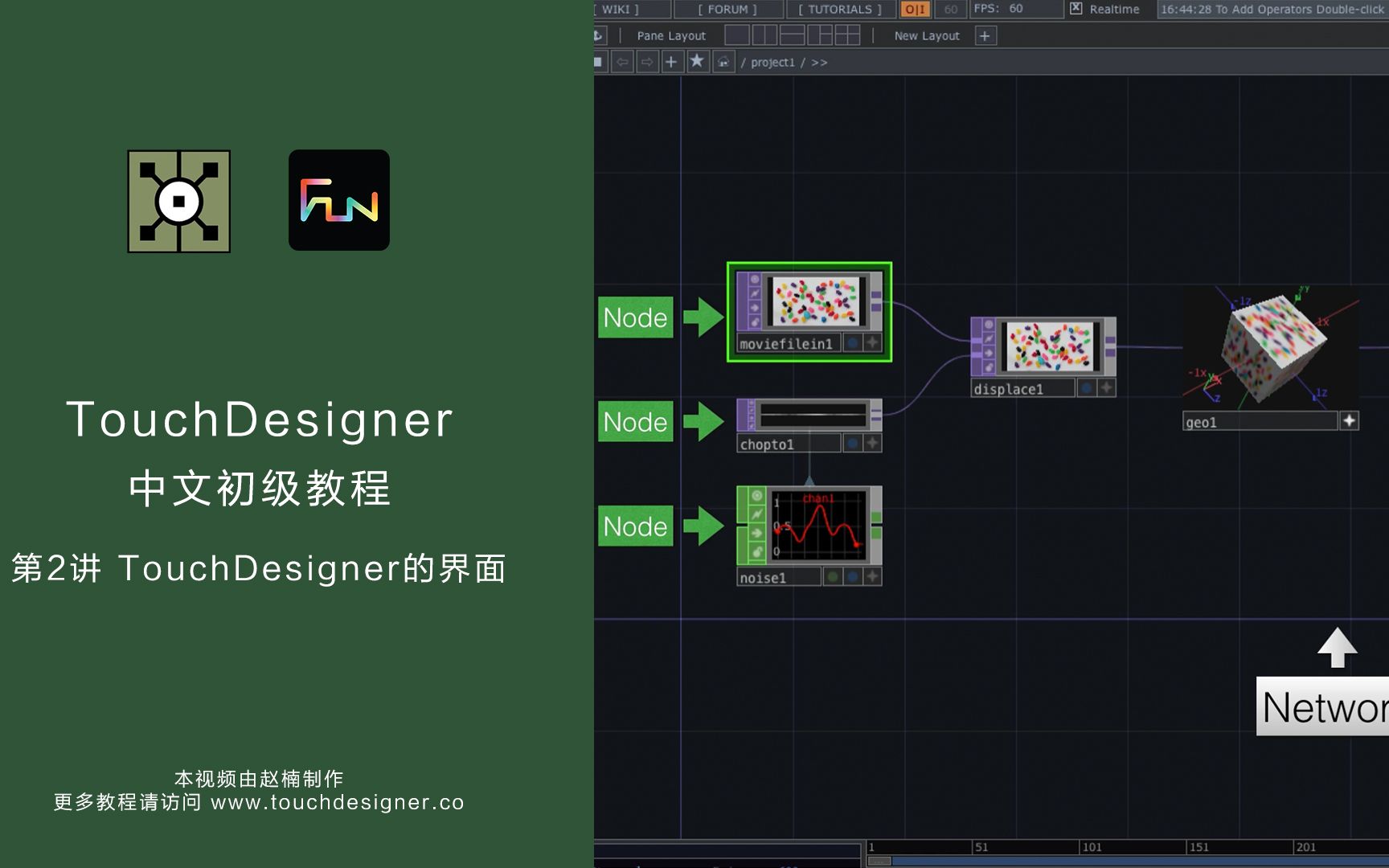This screenshot has width=1389, height=868.
Task: Select the four-pane grid layout icon
Action: point(848,35)
